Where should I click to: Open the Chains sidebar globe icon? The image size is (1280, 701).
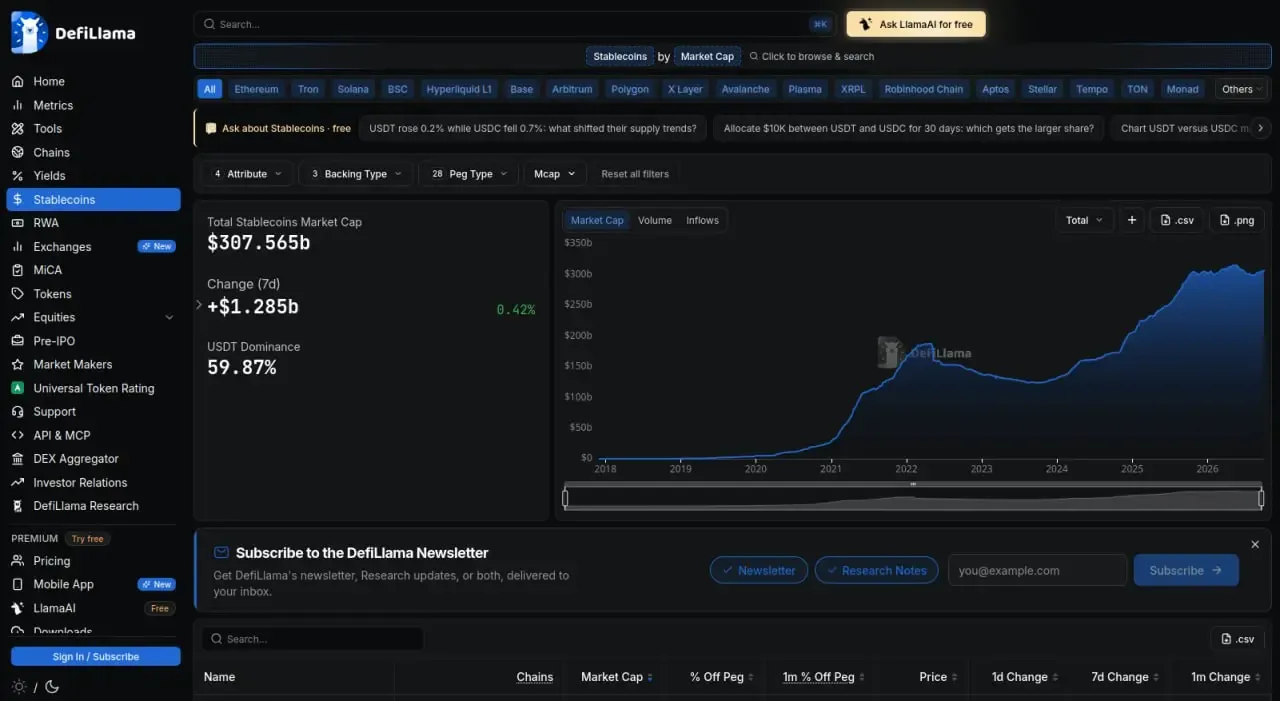pos(17,152)
